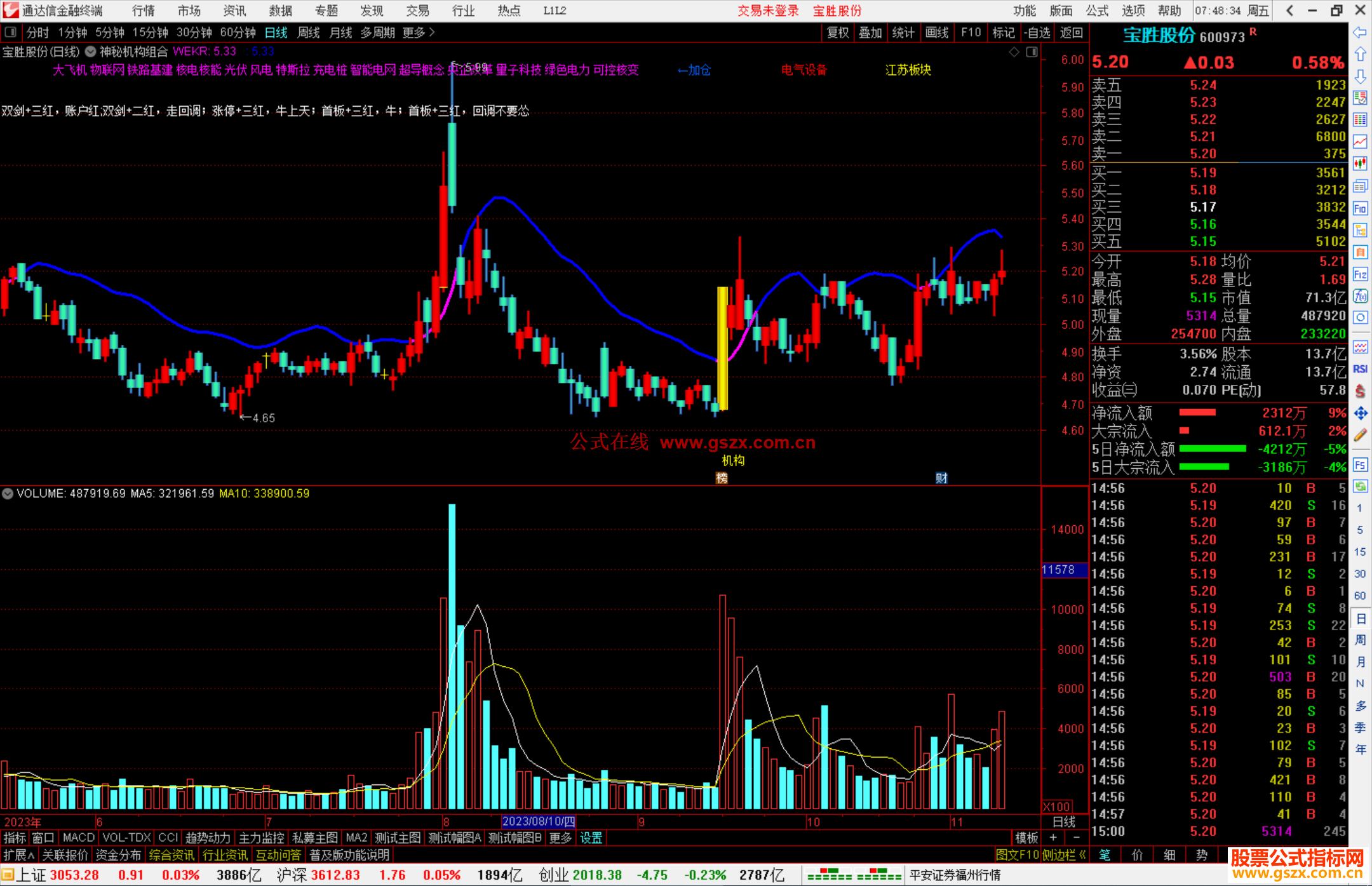Expand the 扩展 panel at bottom left

[18, 855]
